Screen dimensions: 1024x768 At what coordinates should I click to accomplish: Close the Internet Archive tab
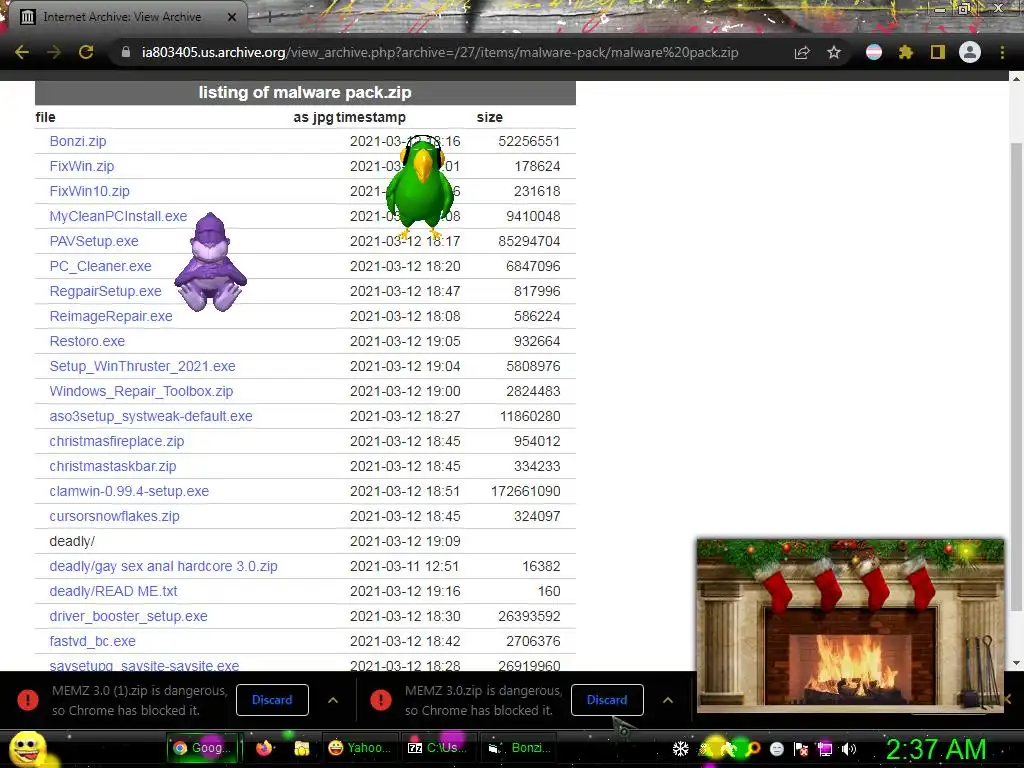coord(232,17)
